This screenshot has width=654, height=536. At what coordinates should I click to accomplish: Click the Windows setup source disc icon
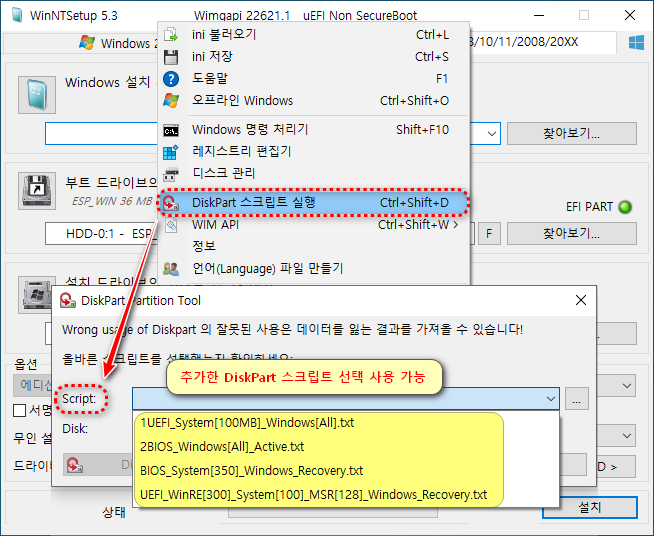[37, 95]
